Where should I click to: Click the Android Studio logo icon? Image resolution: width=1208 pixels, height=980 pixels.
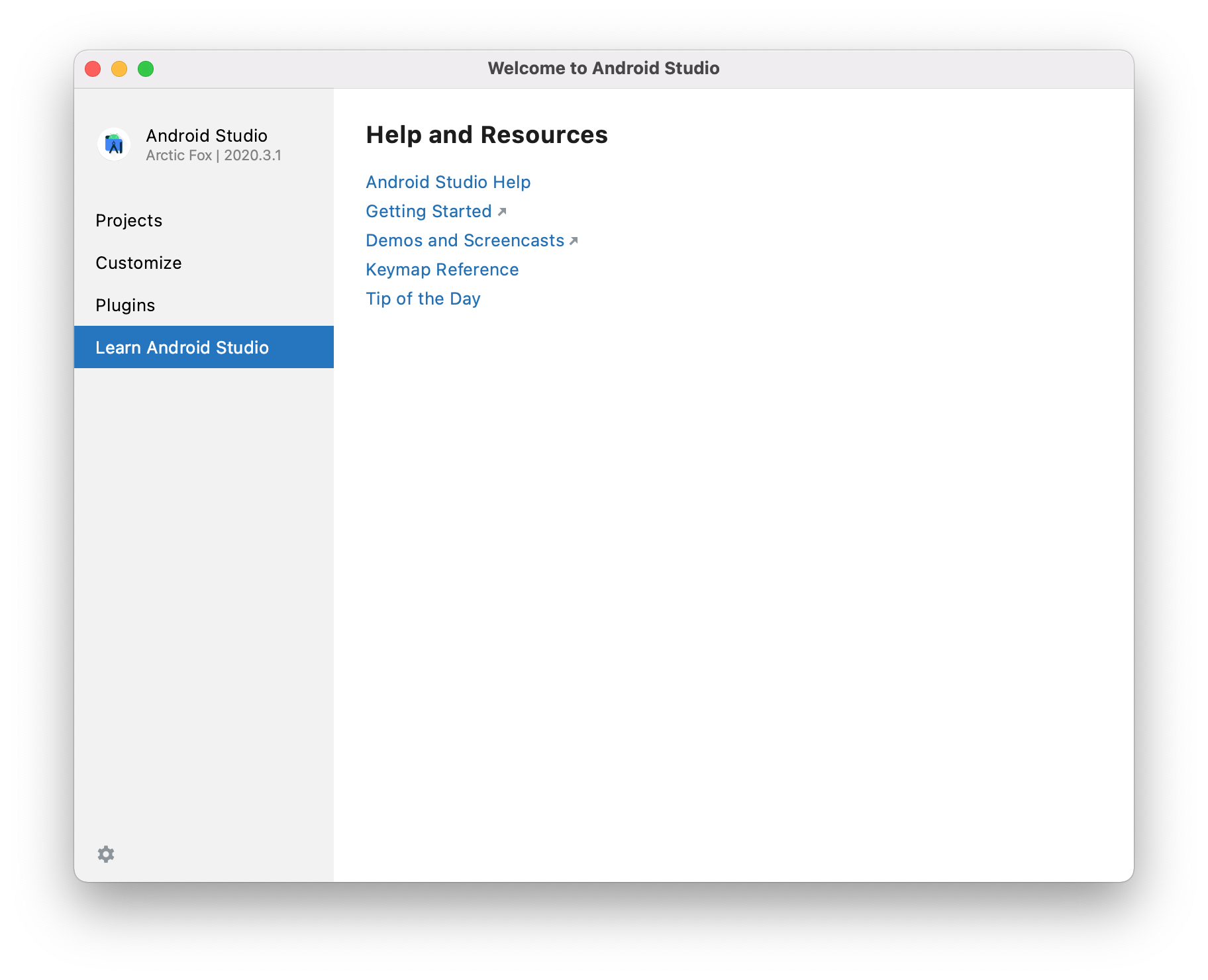point(114,144)
